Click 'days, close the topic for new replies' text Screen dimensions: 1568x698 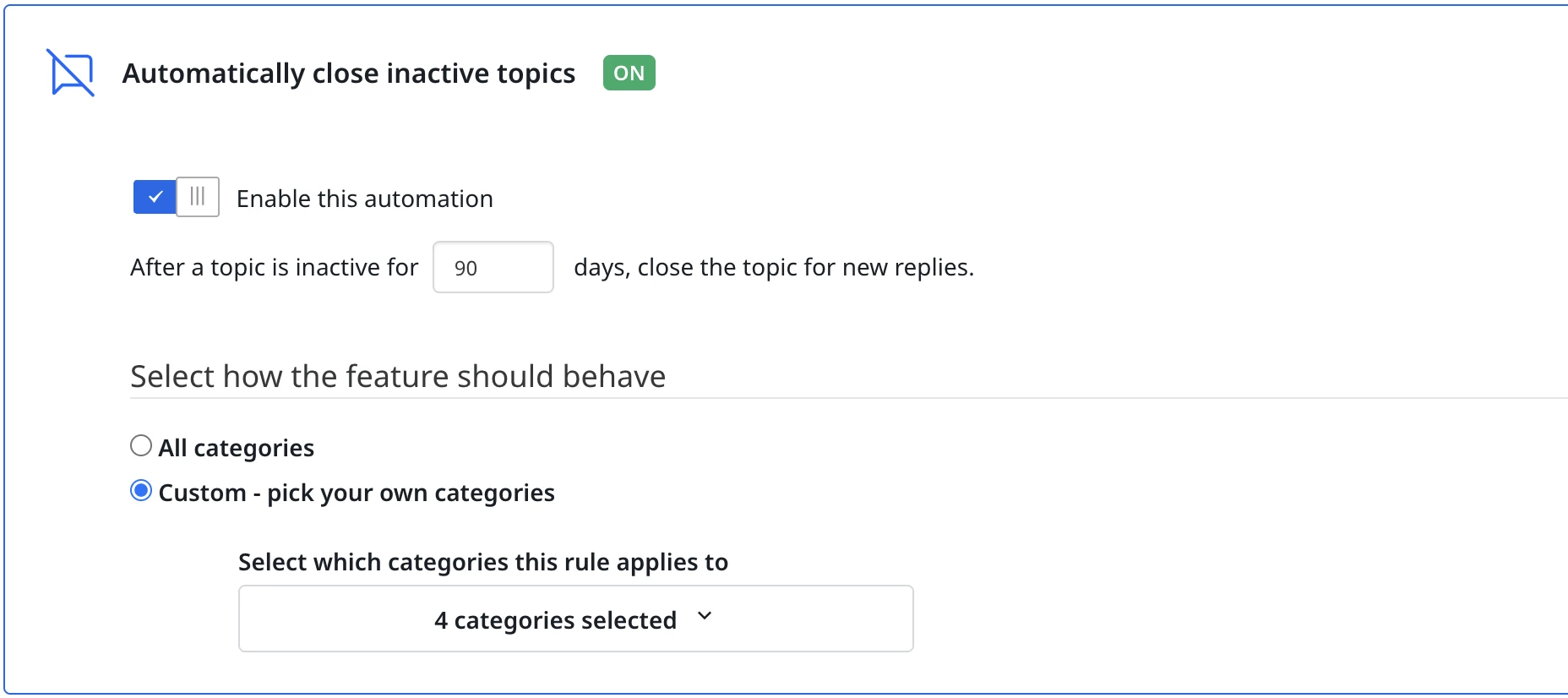pos(773,267)
